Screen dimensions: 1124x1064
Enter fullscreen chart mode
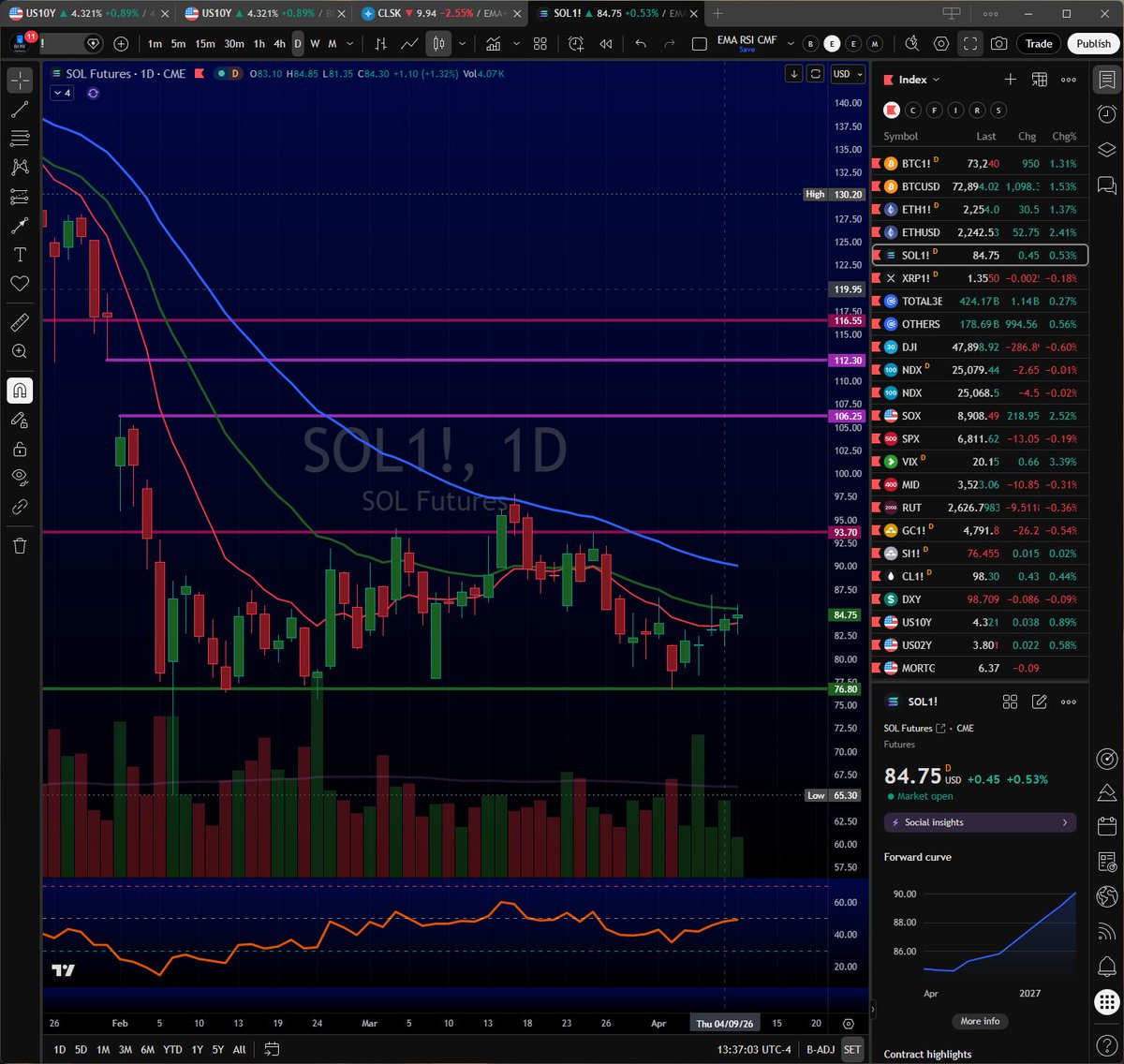(x=970, y=44)
